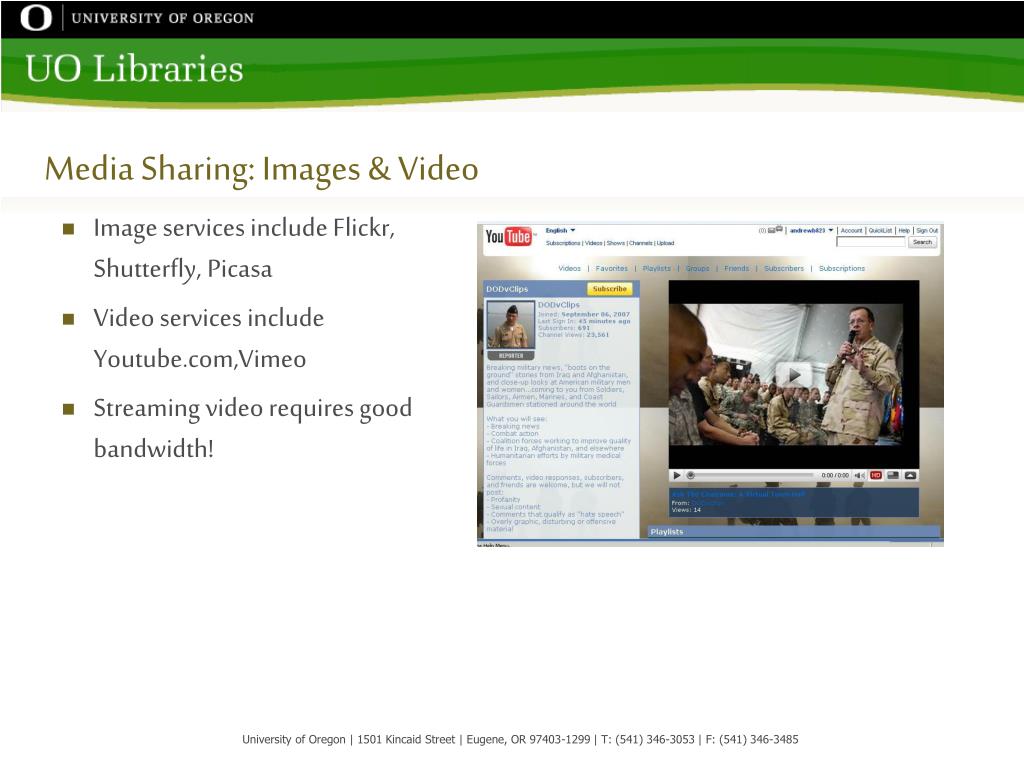This screenshot has height=768, width=1024.
Task: Select the channel Subscribers tab
Action: tap(784, 268)
